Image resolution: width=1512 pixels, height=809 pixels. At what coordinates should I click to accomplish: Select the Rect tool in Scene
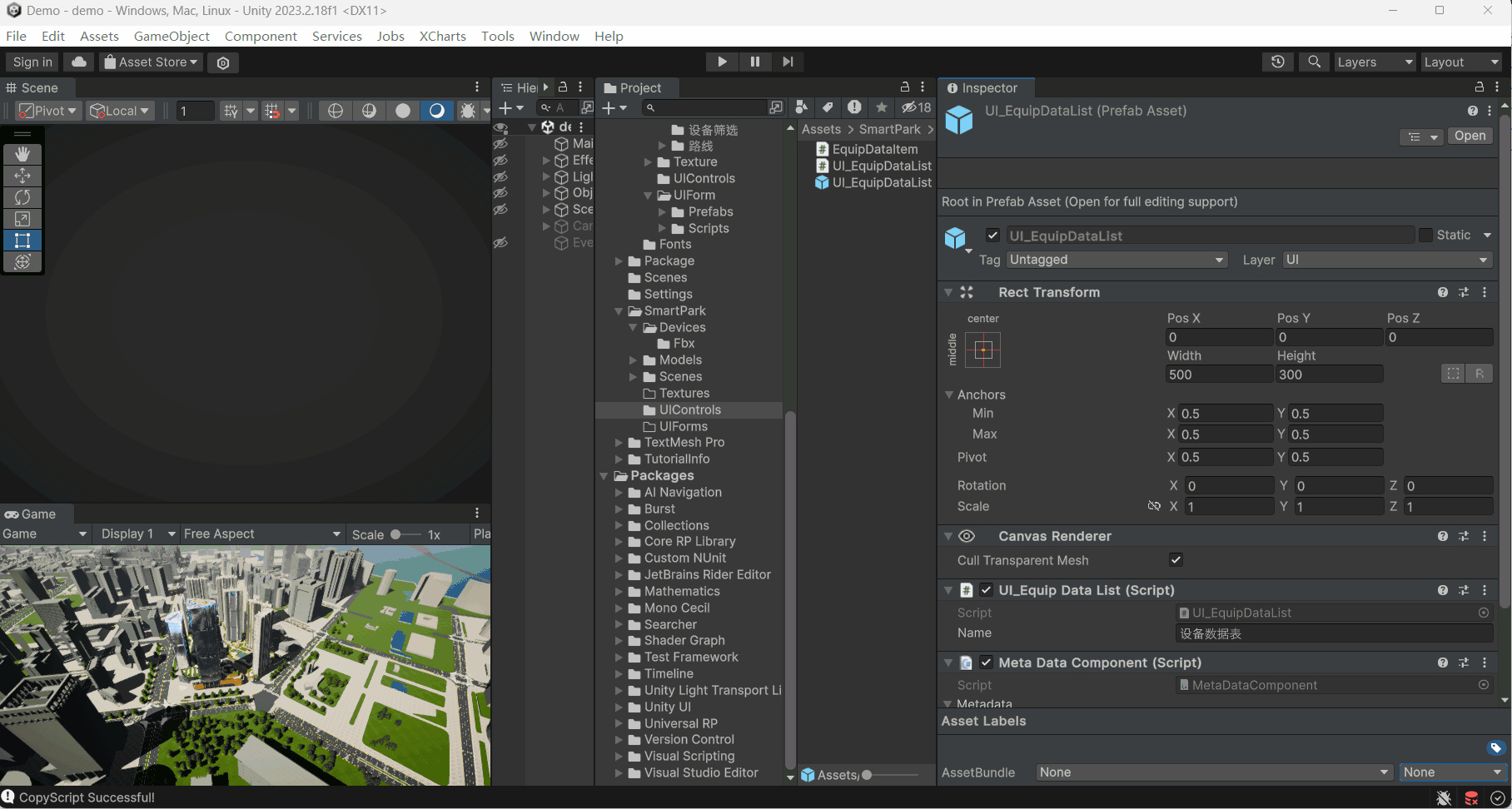[x=22, y=241]
